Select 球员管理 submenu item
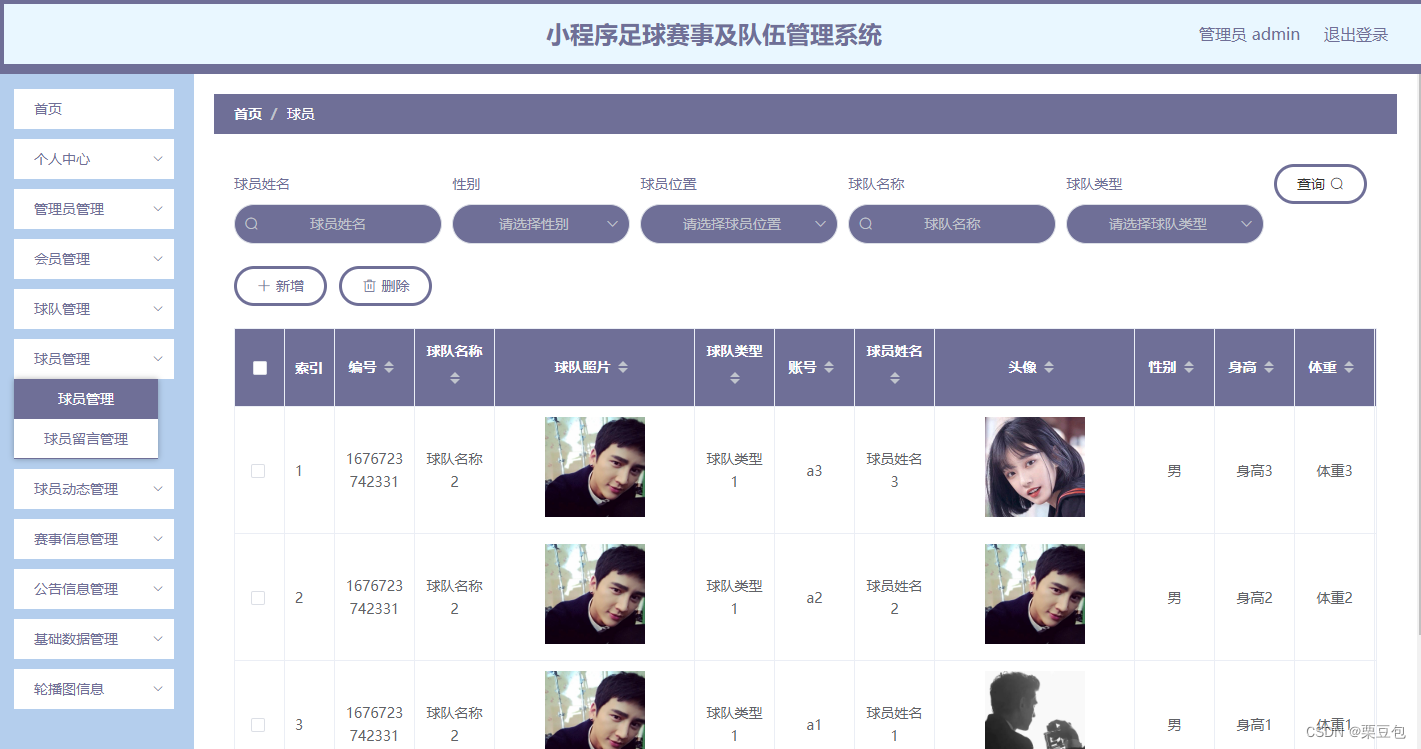Viewport: 1421px width, 749px height. [86, 399]
